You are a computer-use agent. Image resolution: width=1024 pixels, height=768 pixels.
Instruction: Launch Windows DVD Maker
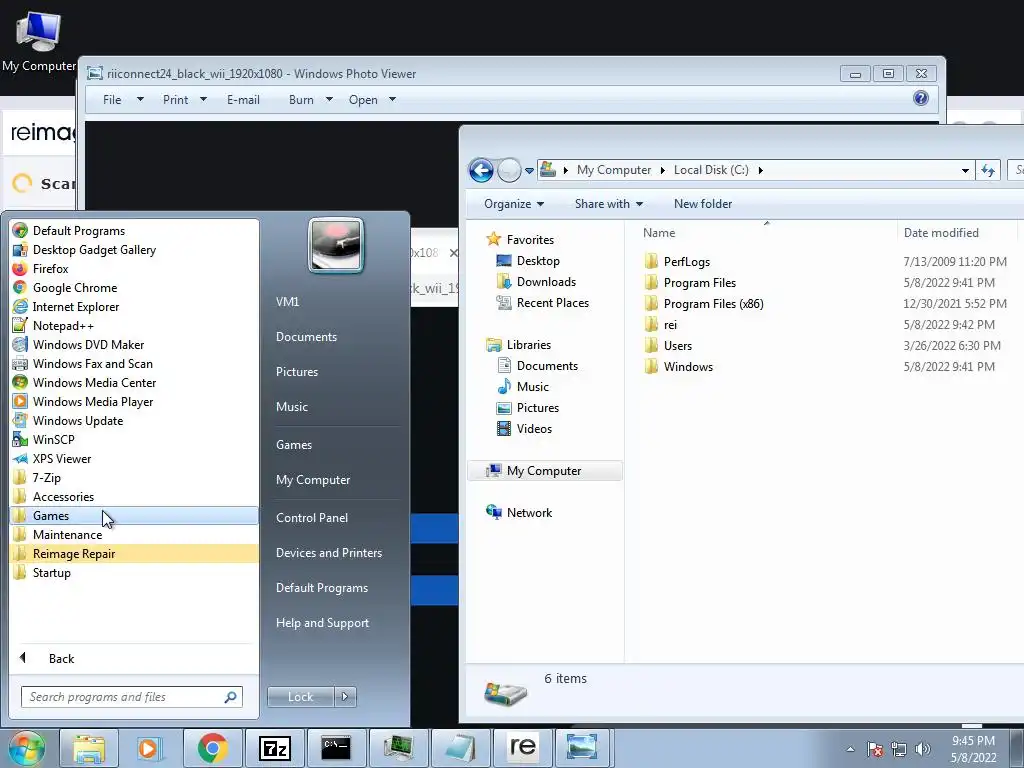[134, 344]
